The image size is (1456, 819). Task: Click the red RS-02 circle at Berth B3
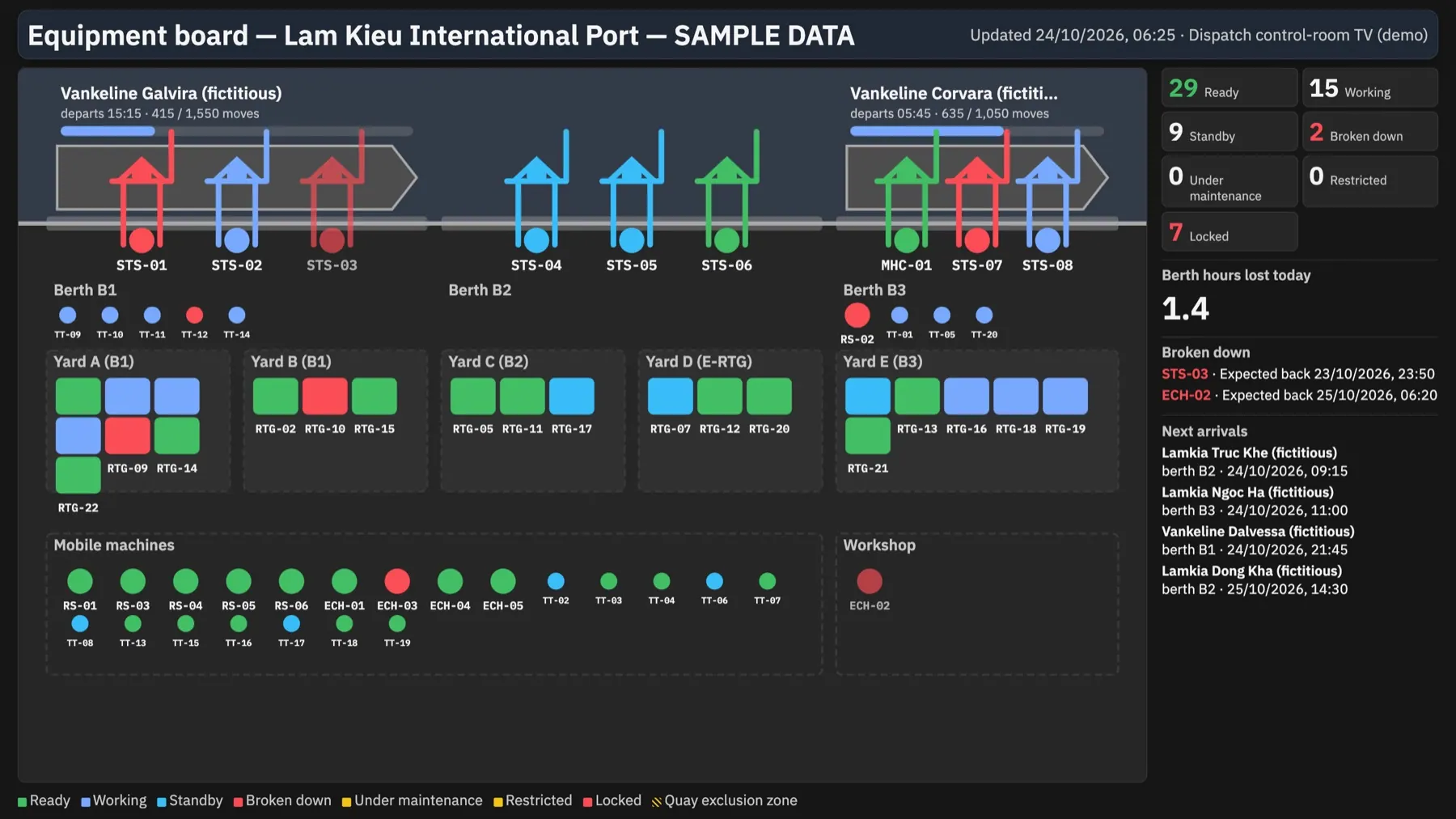point(857,316)
